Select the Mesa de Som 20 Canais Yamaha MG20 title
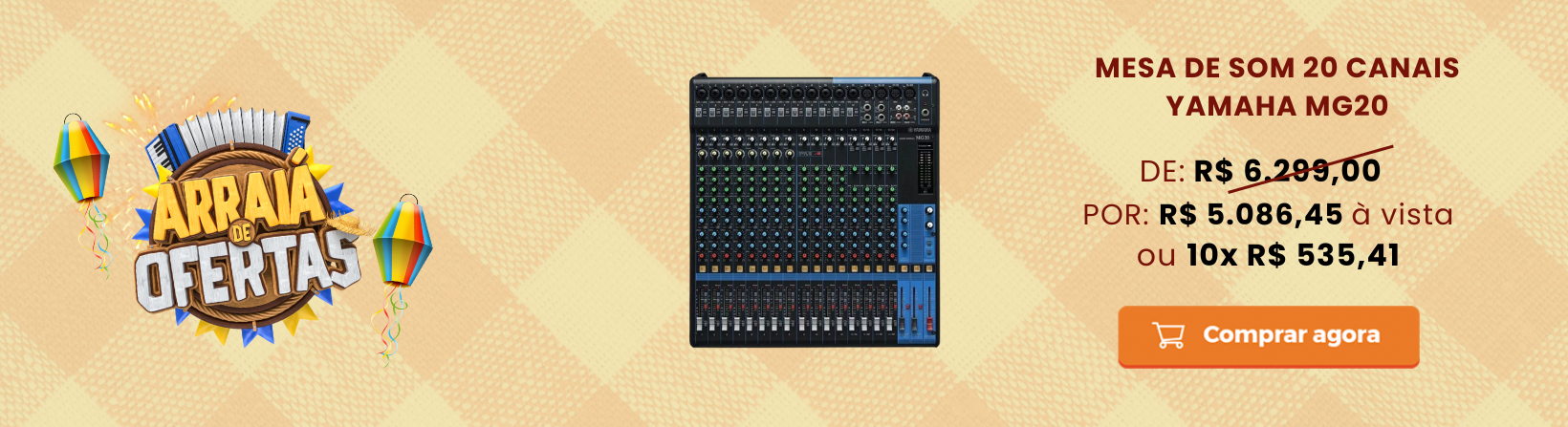Viewport: 1568px width, 427px height. [1276, 87]
